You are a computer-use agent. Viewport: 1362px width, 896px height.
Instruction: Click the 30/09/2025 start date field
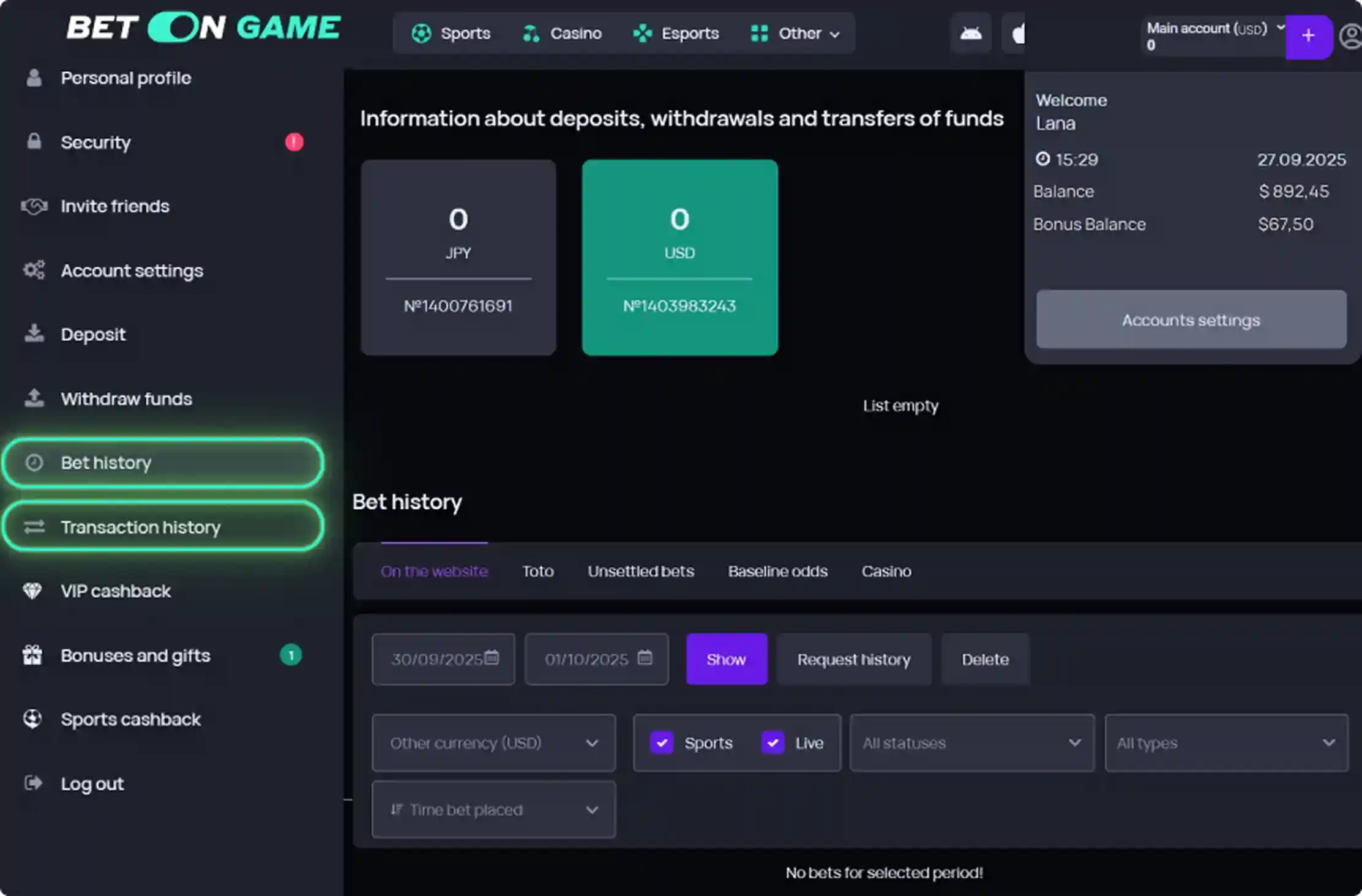443,659
